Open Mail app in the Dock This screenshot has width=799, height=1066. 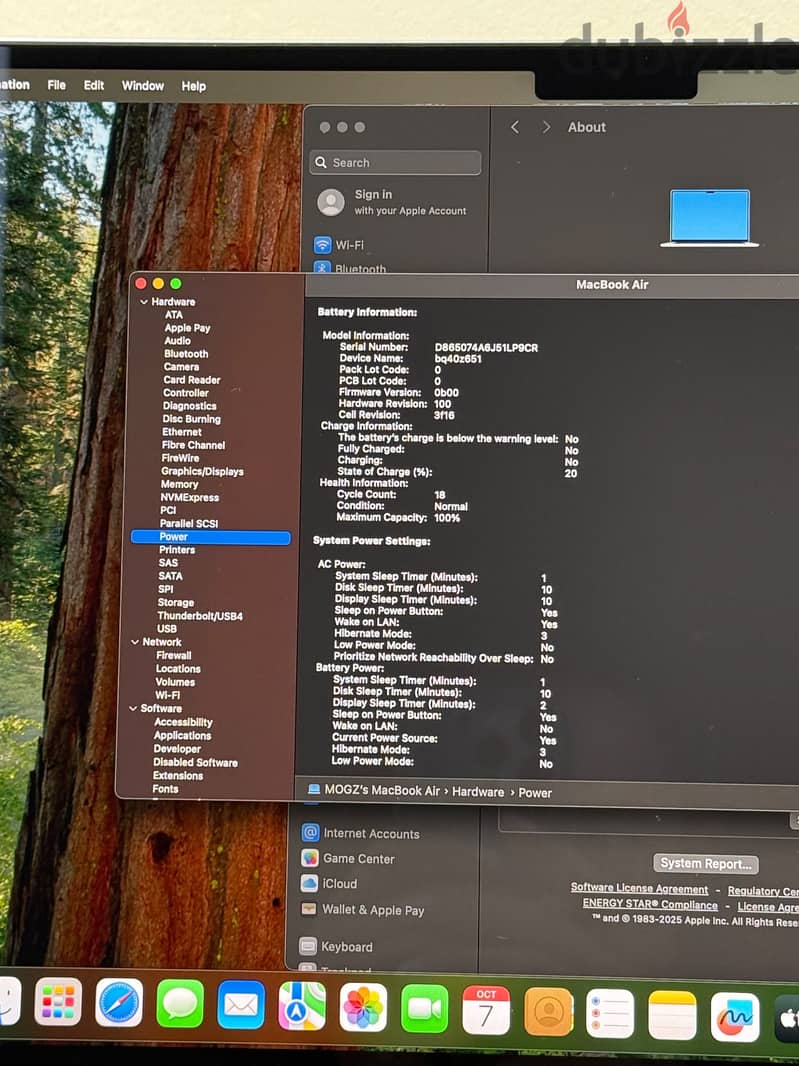tap(241, 1005)
